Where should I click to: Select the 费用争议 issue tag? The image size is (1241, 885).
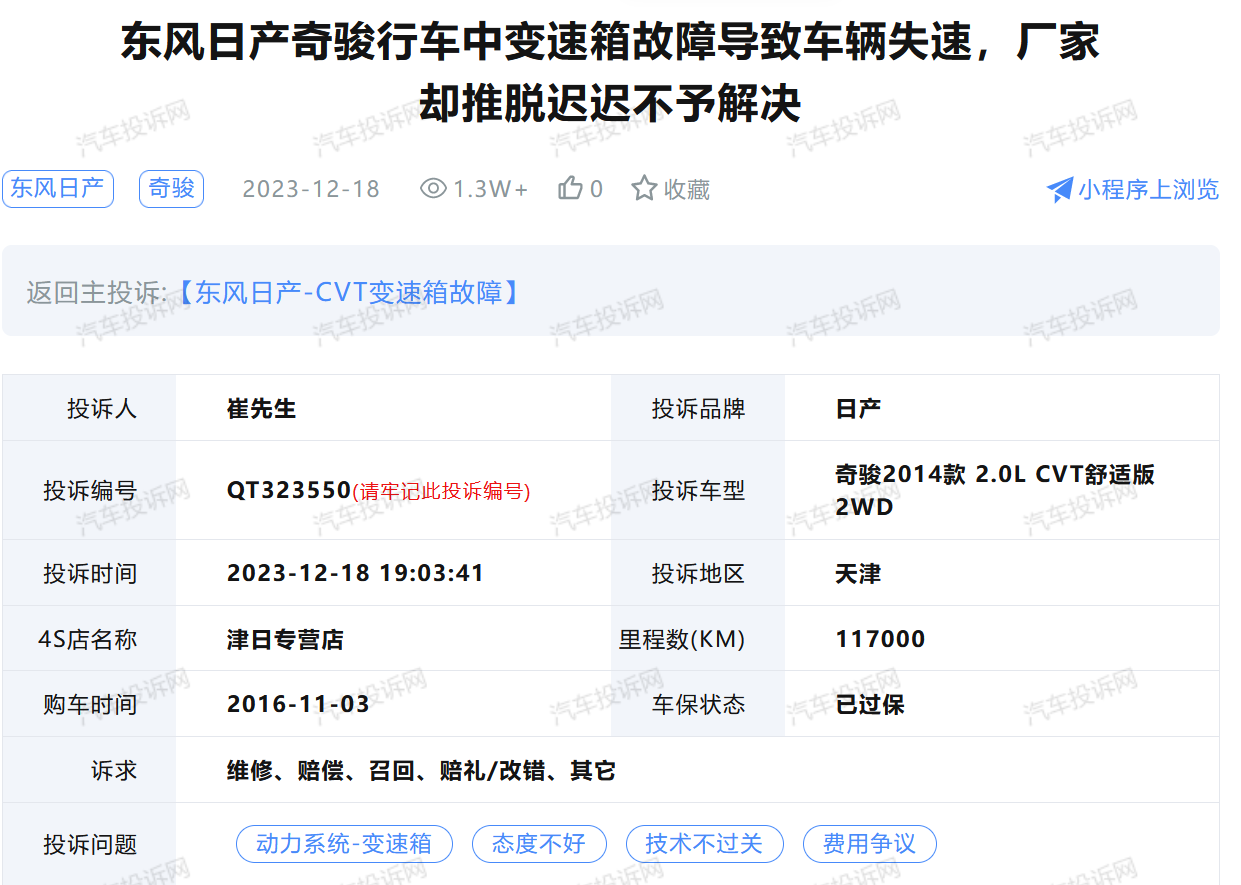point(869,844)
